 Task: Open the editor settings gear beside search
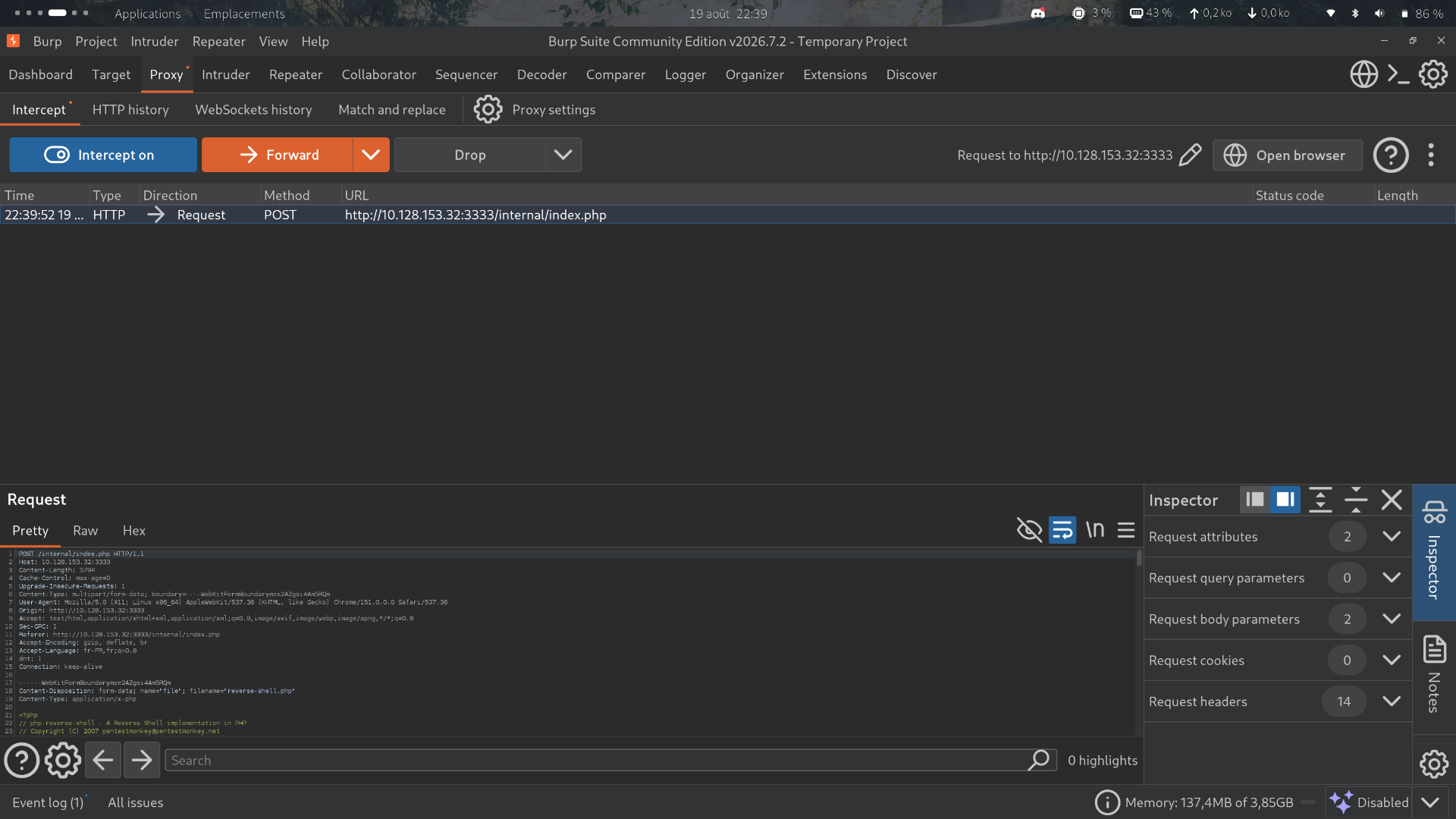[62, 760]
